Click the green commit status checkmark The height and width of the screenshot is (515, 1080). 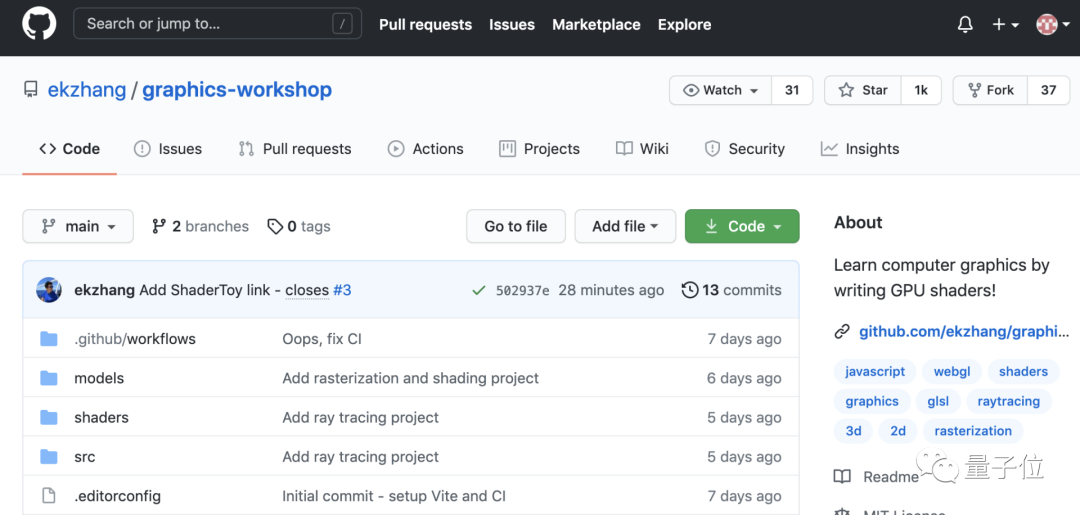point(479,290)
